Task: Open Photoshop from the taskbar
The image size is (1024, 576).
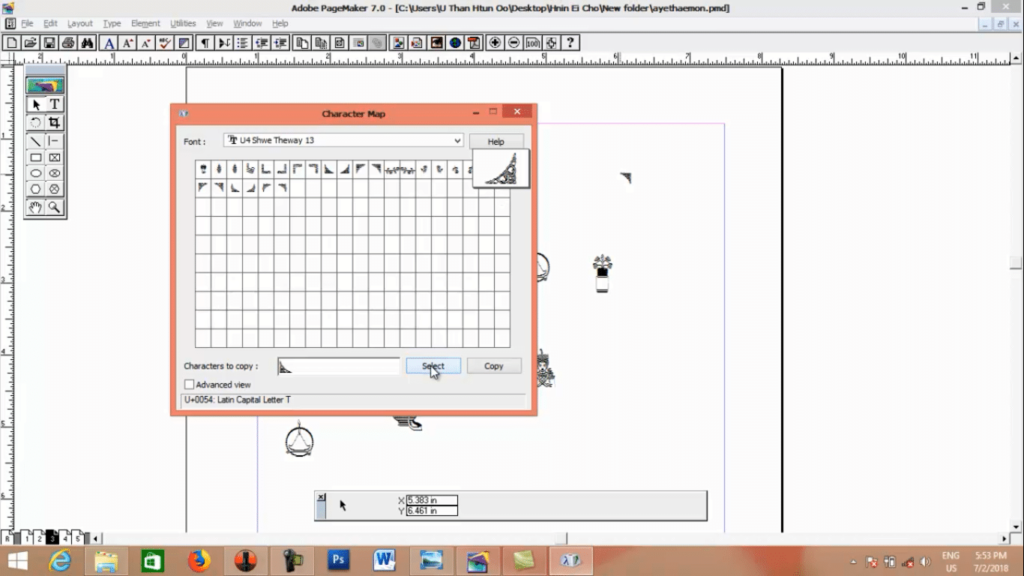Action: coord(338,560)
